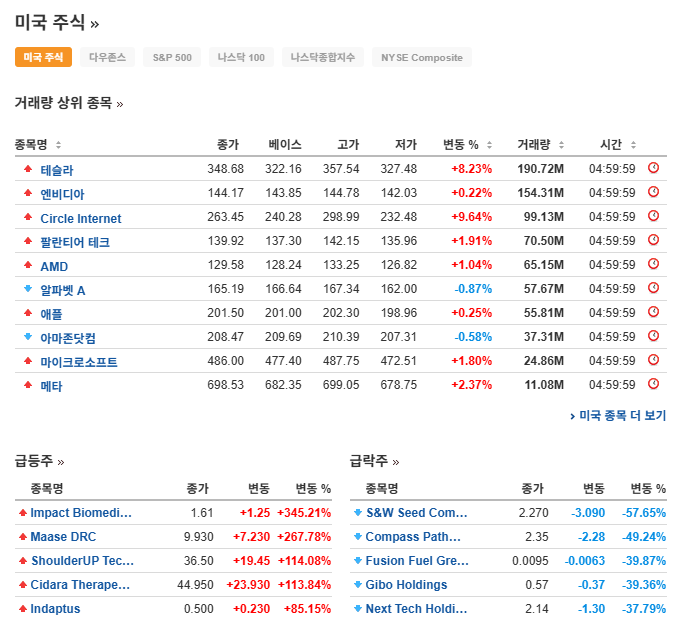Open the 팔란티어 테크 stock page
This screenshot has width=675, height=631.
[x=75, y=242]
